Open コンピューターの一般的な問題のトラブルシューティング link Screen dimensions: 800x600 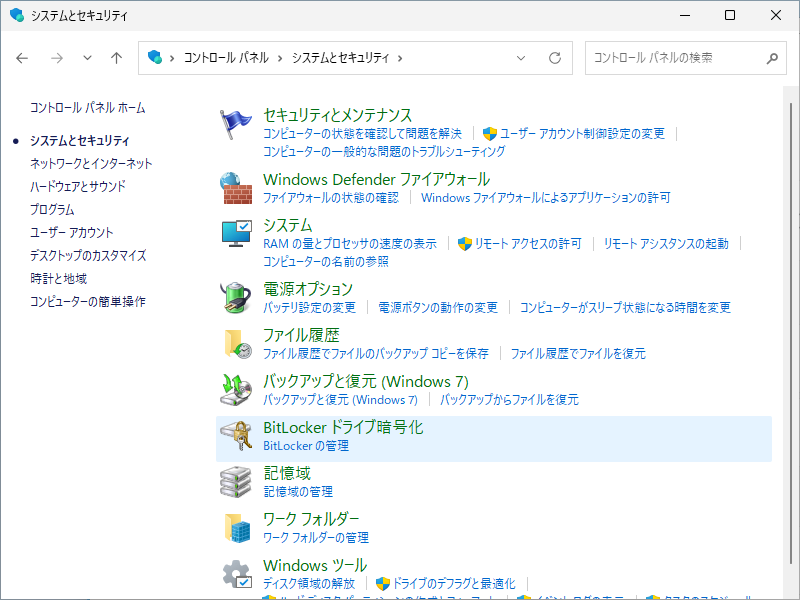click(384, 152)
